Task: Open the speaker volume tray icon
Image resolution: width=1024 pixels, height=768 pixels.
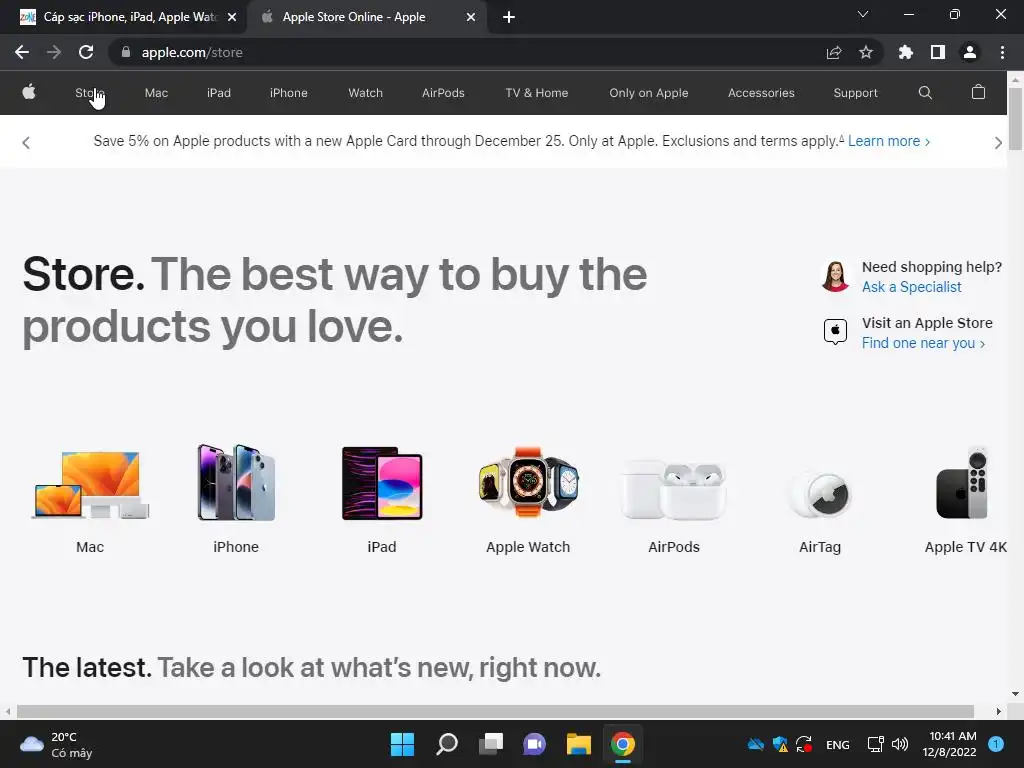Action: click(900, 744)
